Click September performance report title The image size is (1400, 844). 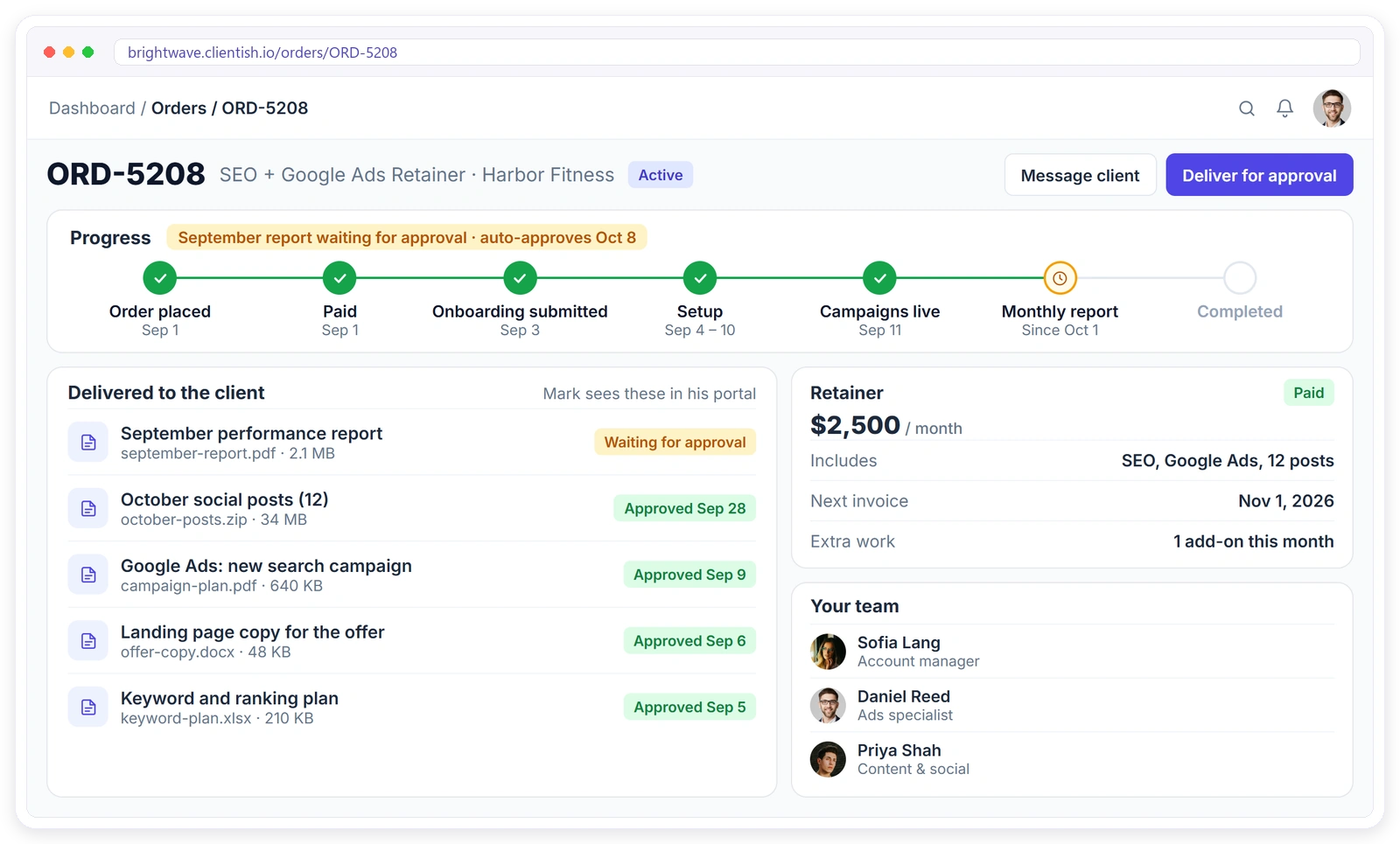pos(251,434)
